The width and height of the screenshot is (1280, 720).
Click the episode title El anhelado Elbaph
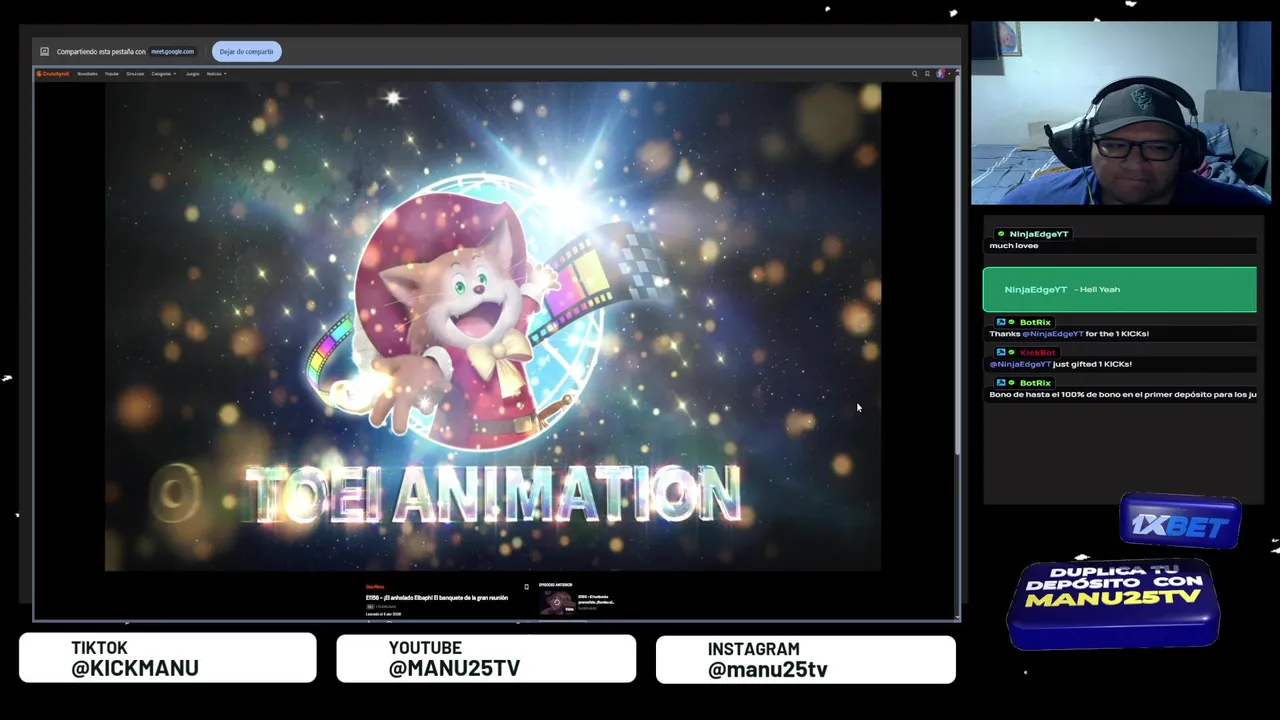pos(437,597)
